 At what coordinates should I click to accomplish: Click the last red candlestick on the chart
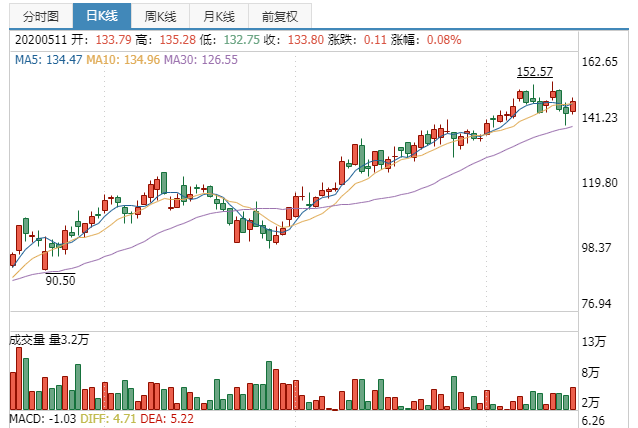pyautogui.click(x=573, y=106)
